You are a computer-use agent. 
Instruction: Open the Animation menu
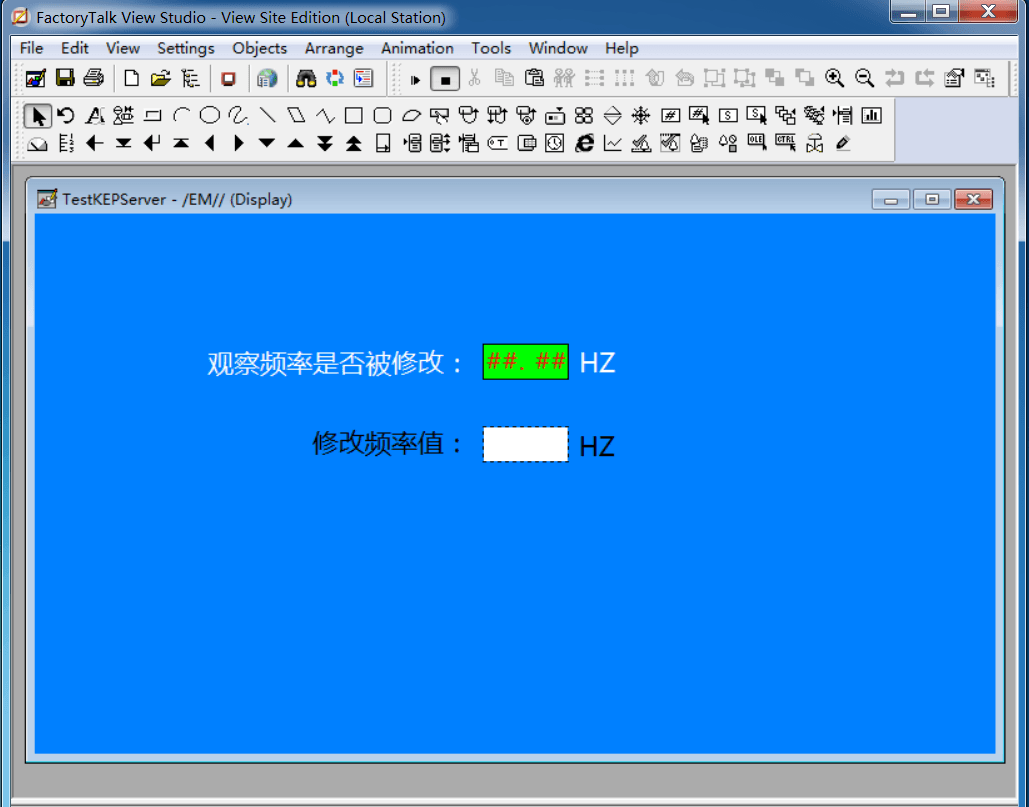[x=417, y=49]
